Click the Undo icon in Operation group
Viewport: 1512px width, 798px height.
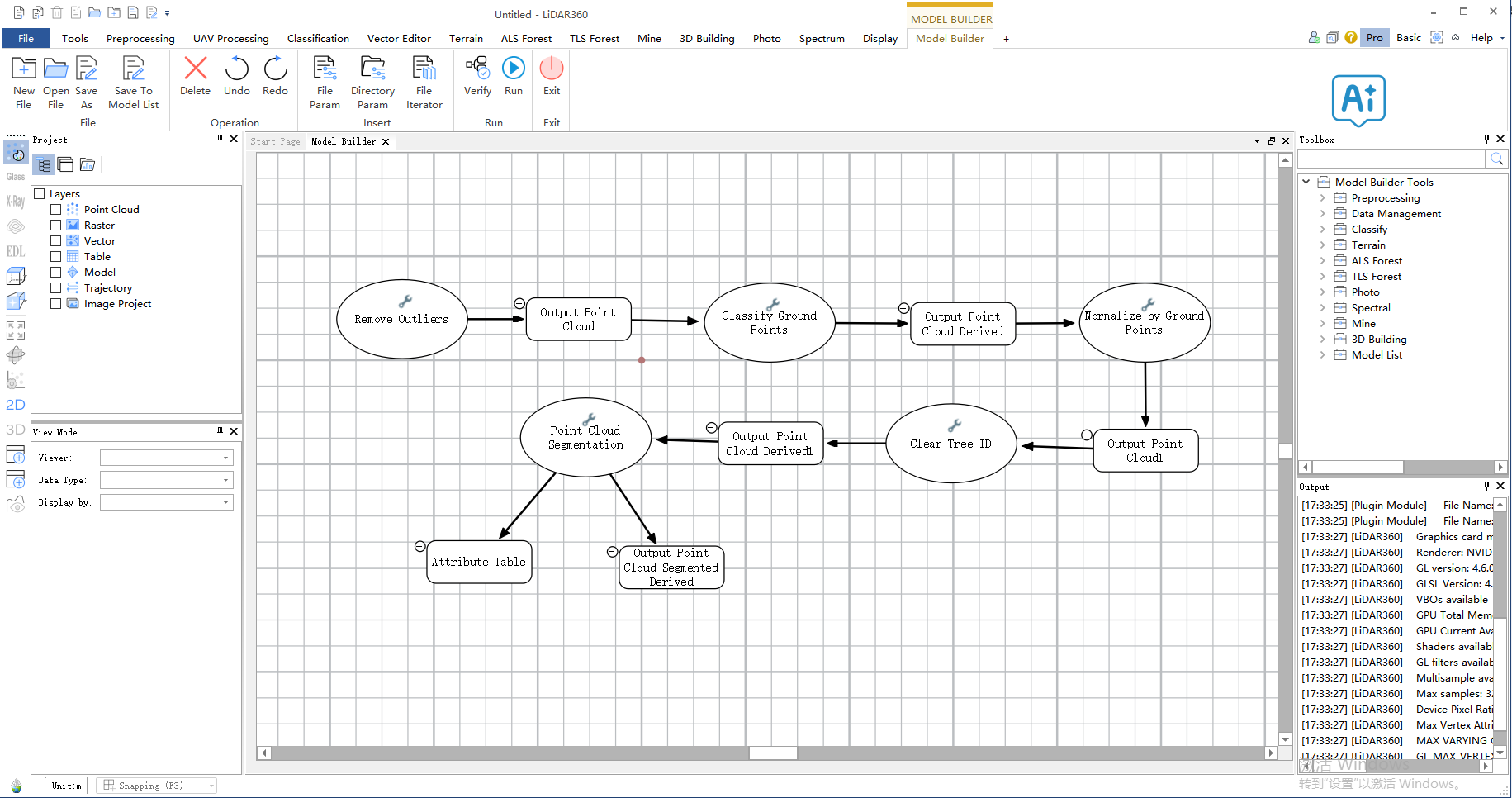tap(236, 78)
